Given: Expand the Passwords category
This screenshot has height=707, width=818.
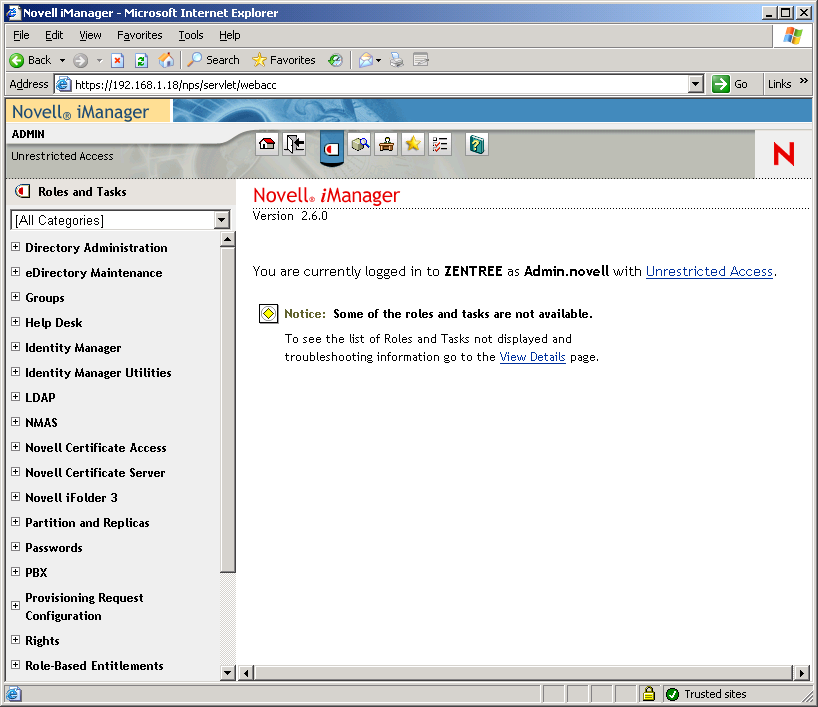Looking at the screenshot, I should [14, 547].
